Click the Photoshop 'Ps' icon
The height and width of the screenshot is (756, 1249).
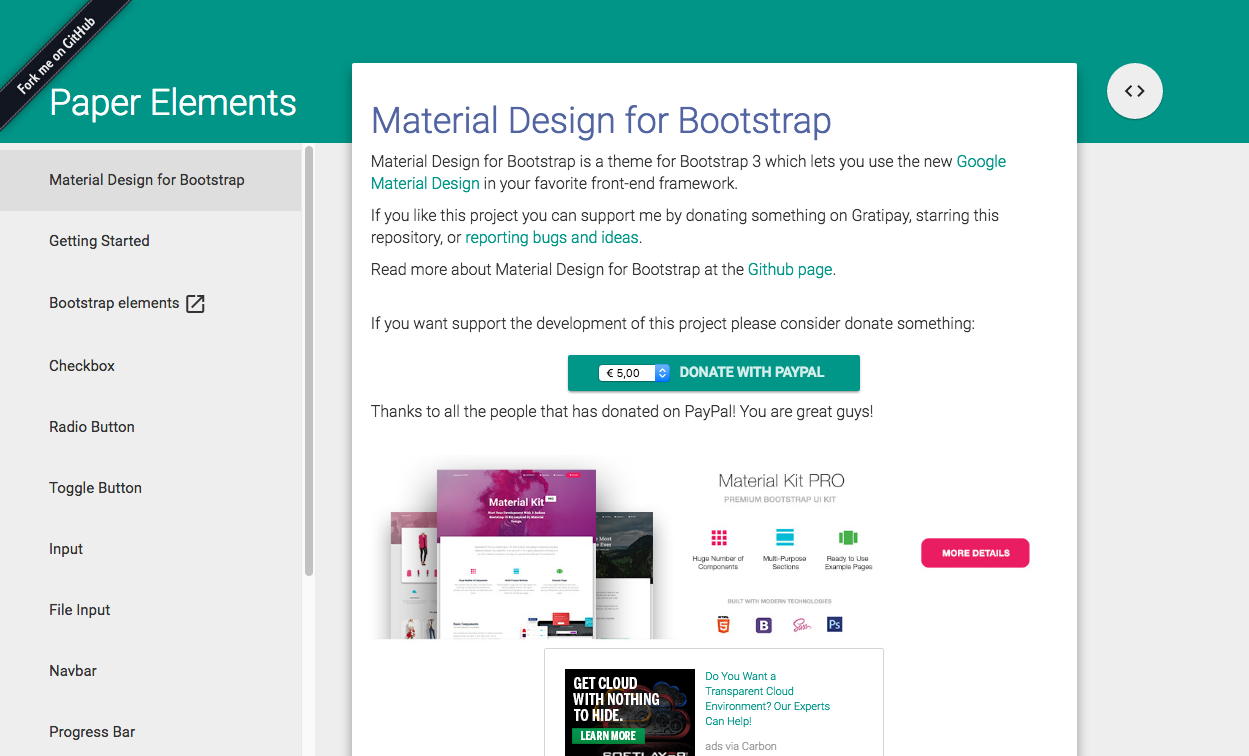click(835, 625)
